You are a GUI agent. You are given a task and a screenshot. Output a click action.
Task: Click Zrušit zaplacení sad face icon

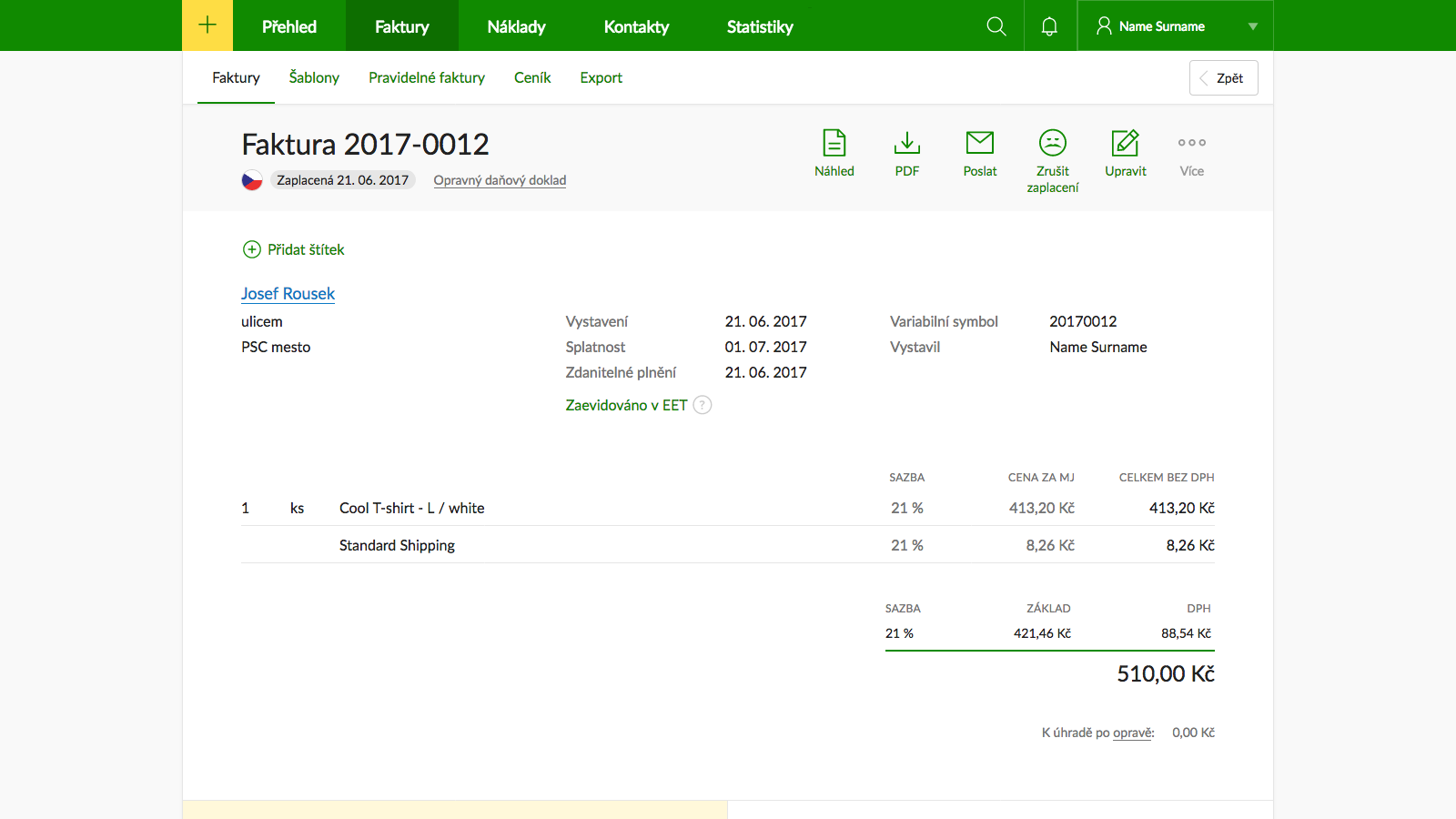(1053, 143)
